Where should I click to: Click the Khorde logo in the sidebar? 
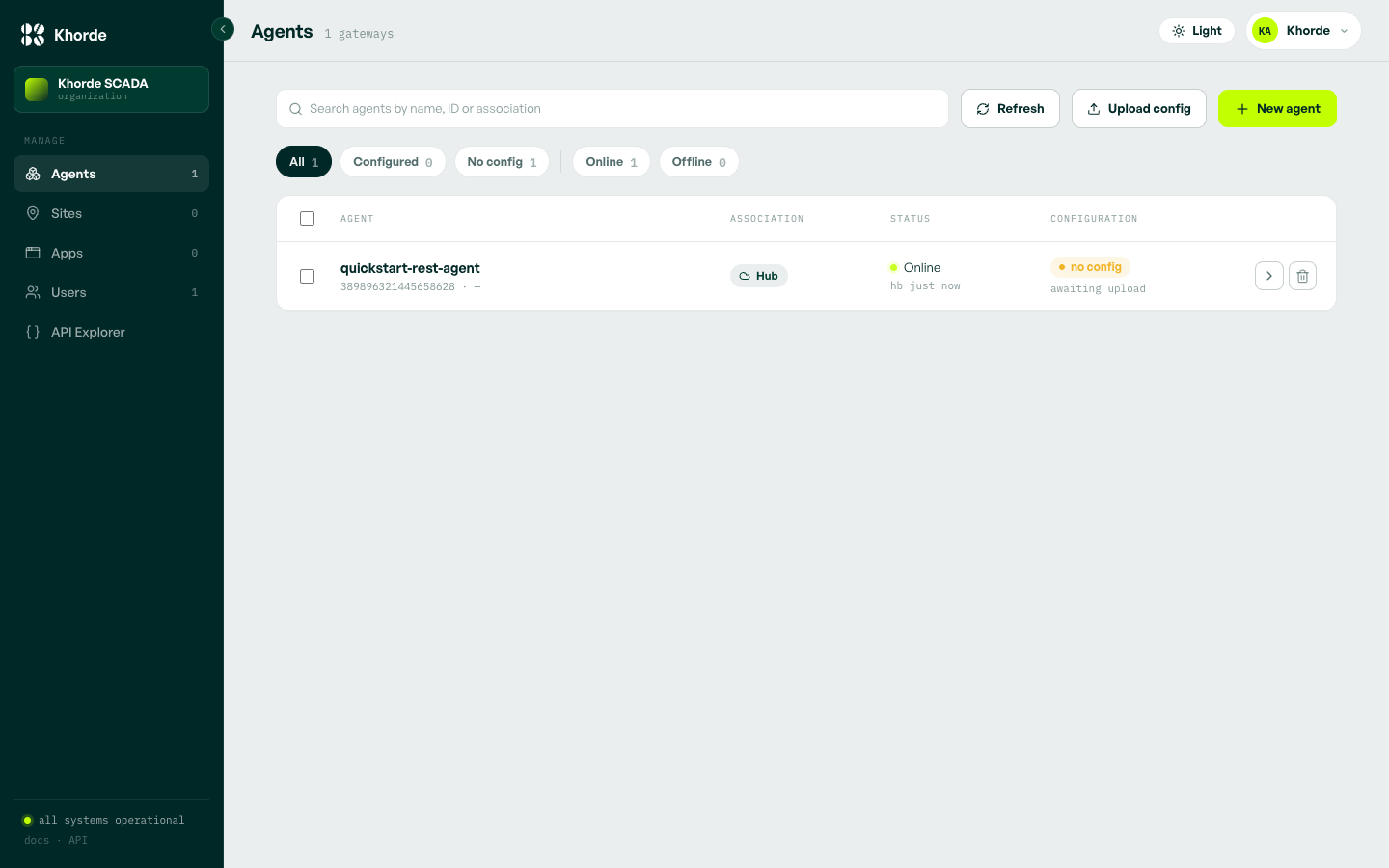(64, 35)
